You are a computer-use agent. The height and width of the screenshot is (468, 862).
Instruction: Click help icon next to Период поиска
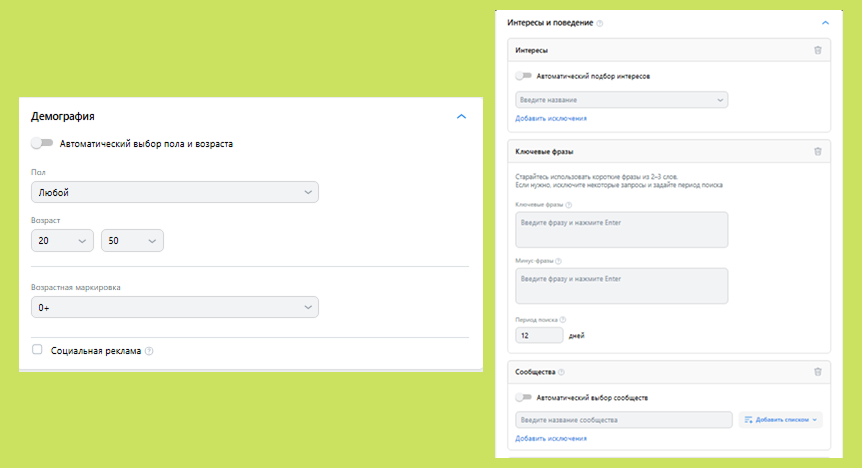click(564, 320)
